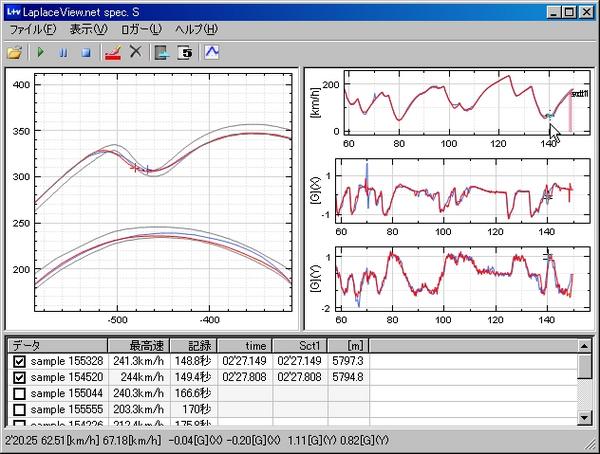Toggle the graph view chart icon
Screen dimensions: 600x454
212,52
